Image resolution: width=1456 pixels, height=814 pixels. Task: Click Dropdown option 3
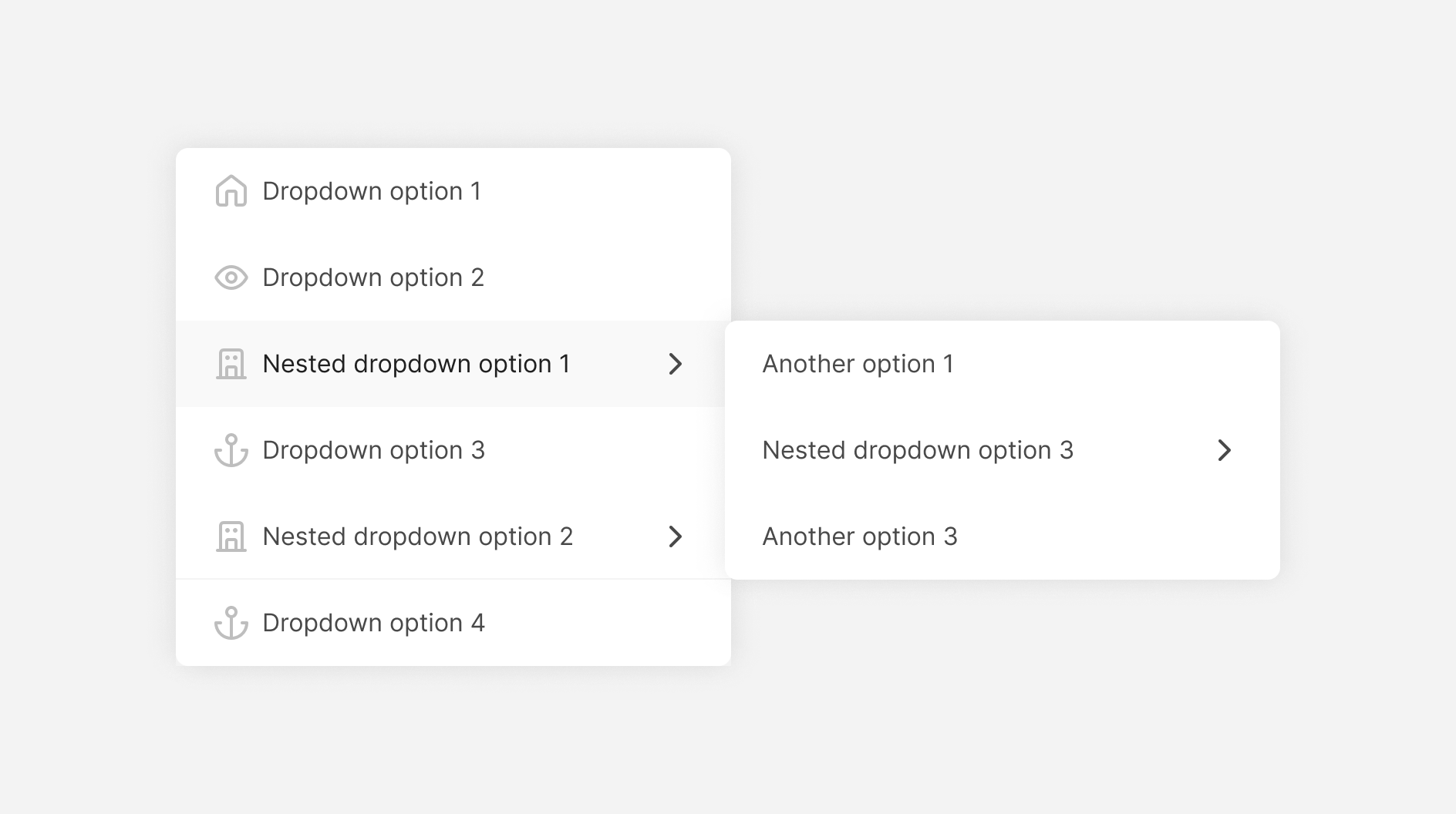click(x=374, y=450)
